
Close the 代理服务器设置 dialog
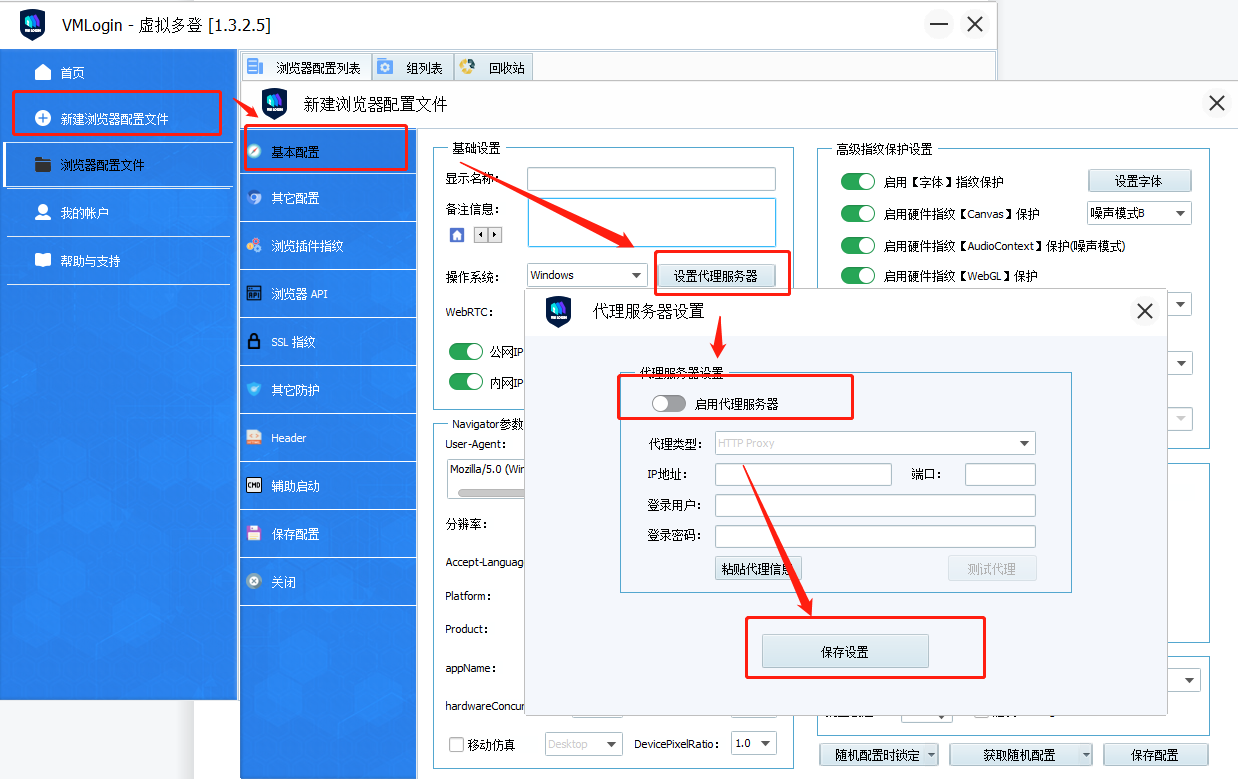click(1145, 311)
